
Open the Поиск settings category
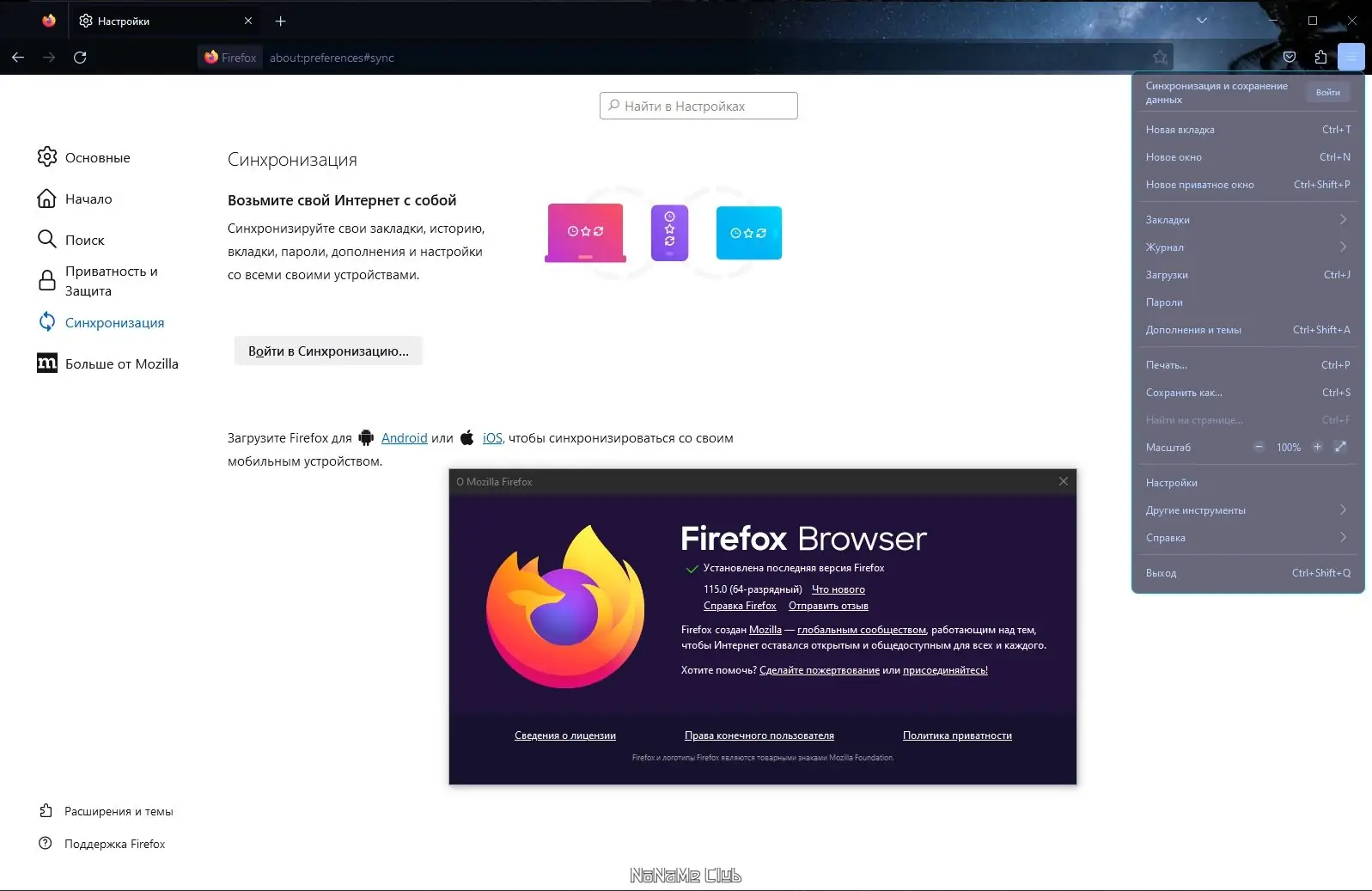70,240
